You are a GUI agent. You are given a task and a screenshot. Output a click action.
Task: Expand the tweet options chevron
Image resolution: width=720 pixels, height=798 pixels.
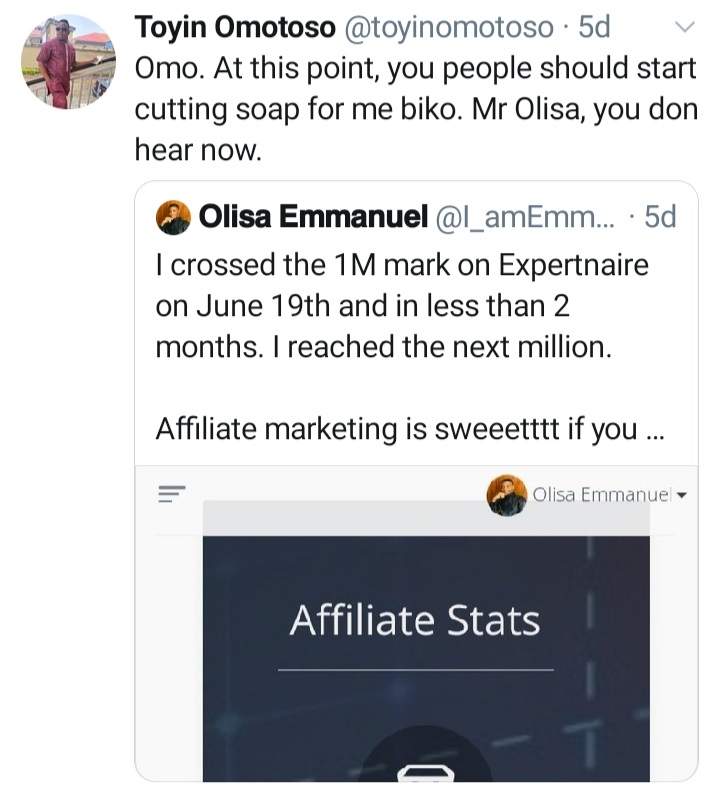[684, 27]
